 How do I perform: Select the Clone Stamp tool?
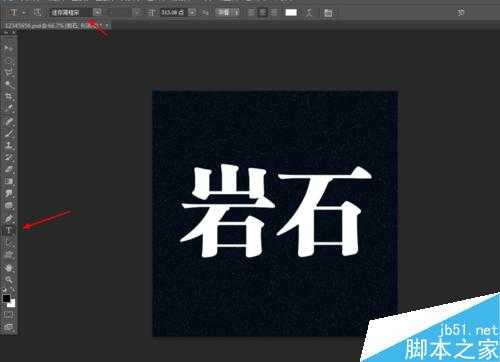point(9,145)
